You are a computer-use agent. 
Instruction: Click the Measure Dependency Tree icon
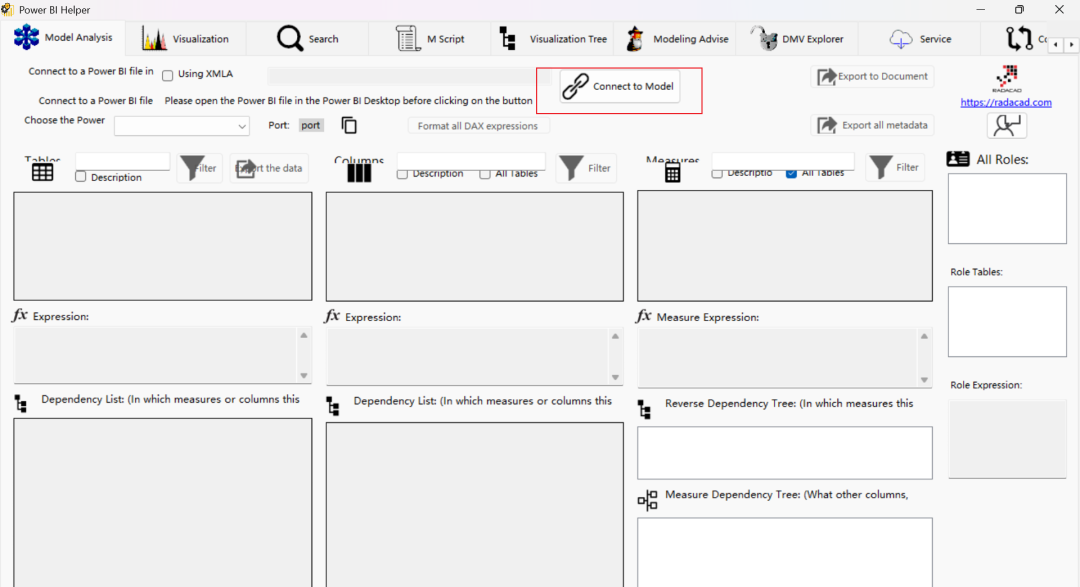coord(647,500)
